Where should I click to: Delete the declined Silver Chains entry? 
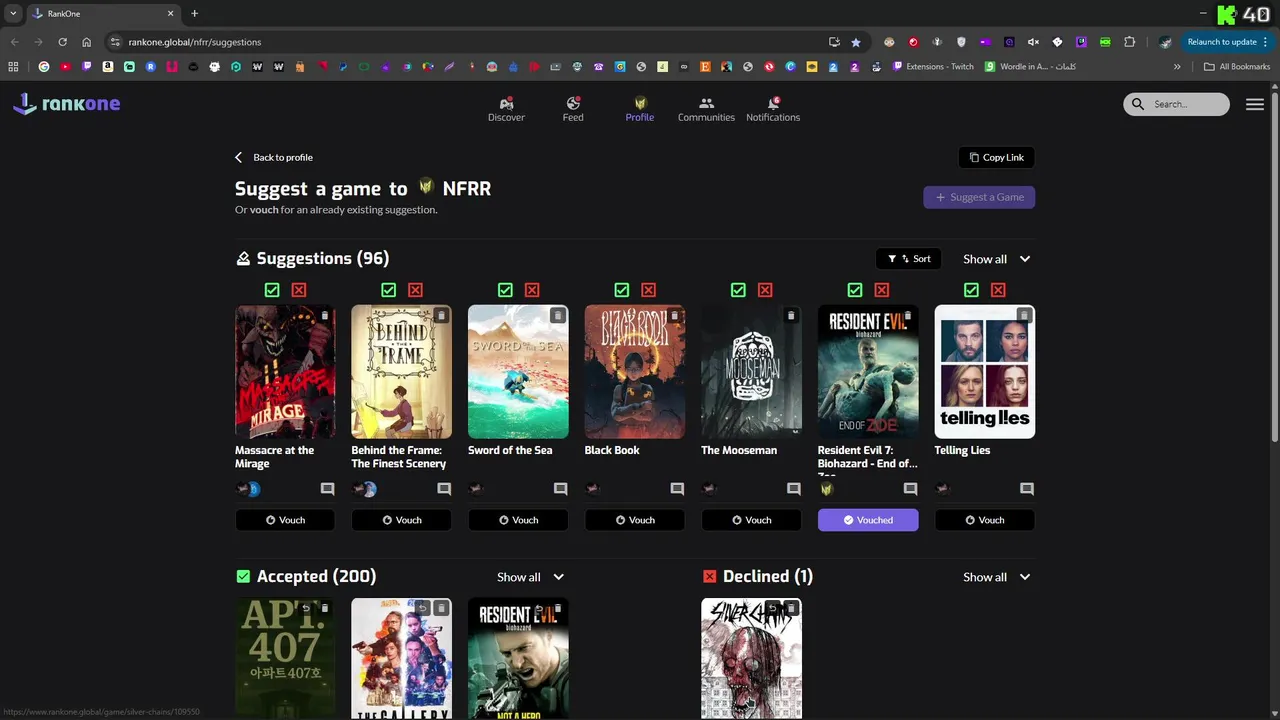tap(791, 608)
